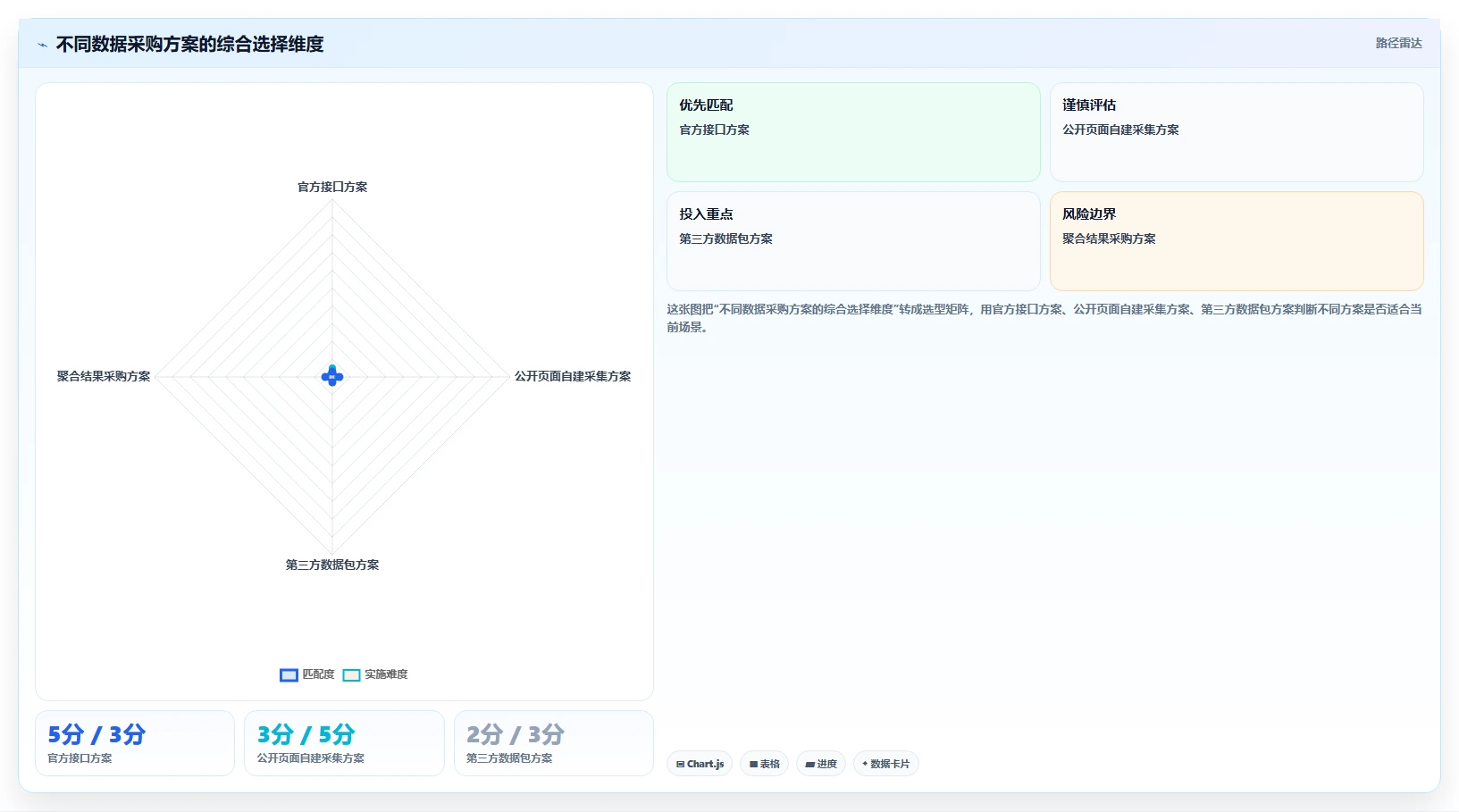Screen dimensions: 1459x812
Task: Select the 谨慎评估 card heading
Action: [1089, 105]
